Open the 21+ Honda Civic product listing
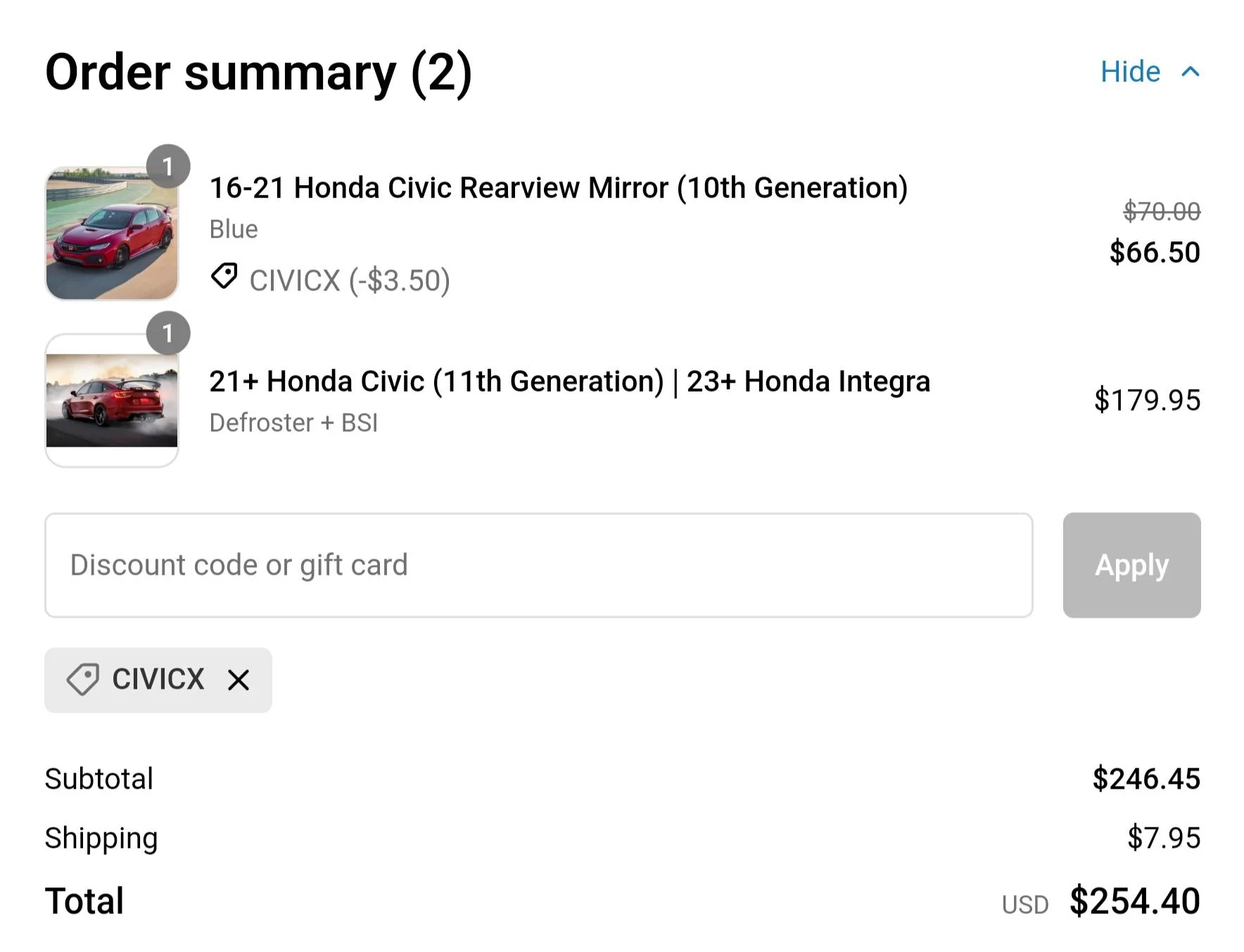The height and width of the screenshot is (952, 1244). click(x=569, y=381)
